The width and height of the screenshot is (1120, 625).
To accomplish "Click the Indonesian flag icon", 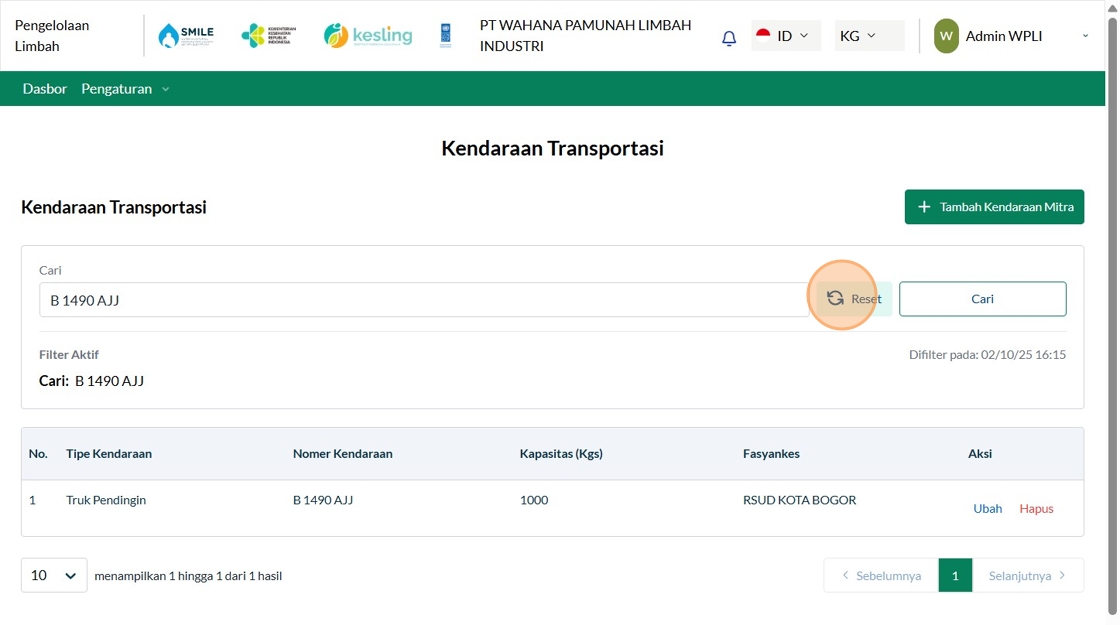I will (x=763, y=35).
